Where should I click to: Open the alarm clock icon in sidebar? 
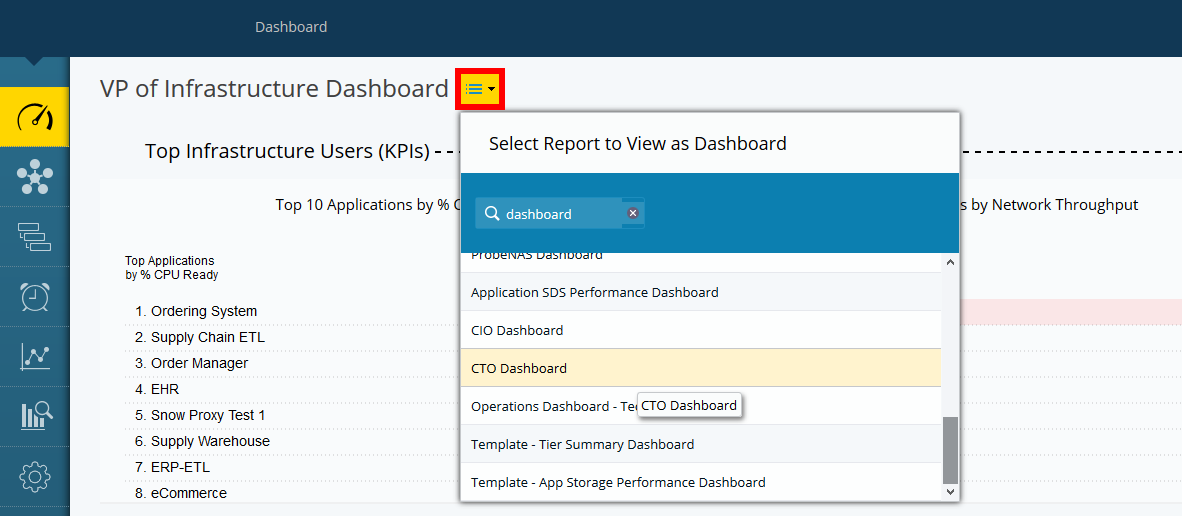tap(35, 297)
